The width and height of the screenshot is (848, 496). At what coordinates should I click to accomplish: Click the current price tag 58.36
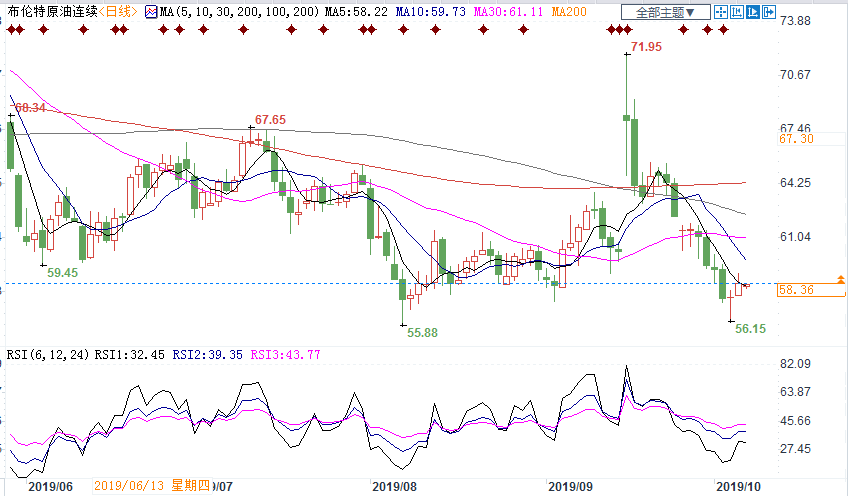click(x=811, y=290)
